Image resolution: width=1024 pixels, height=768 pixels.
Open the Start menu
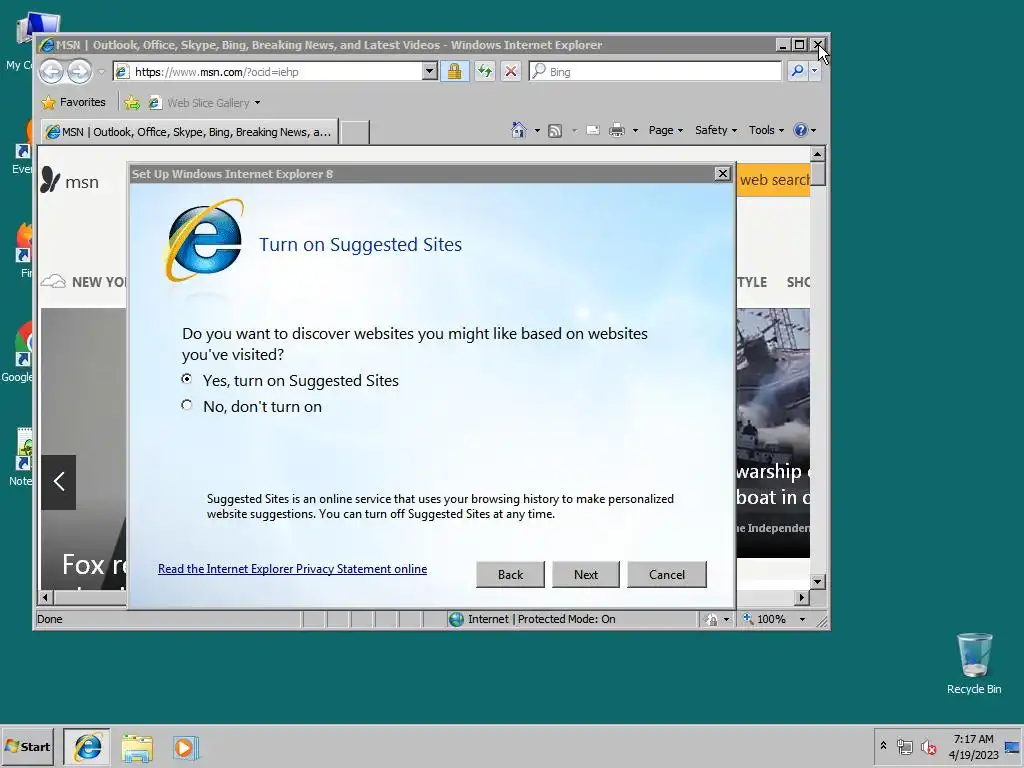pos(27,746)
